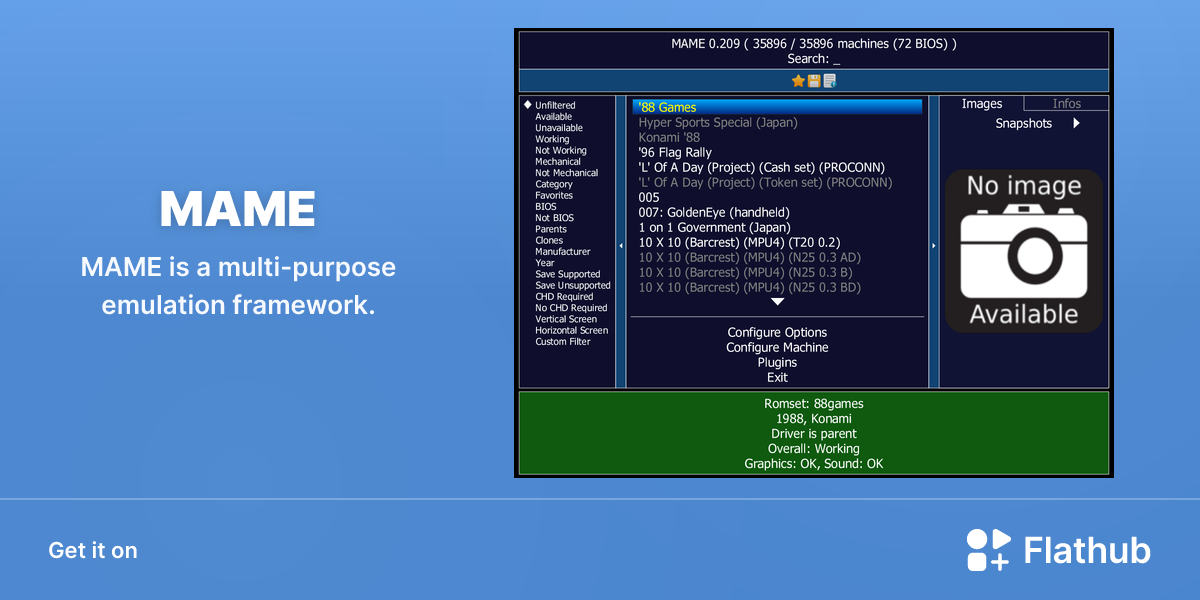Viewport: 1200px width, 600px height.
Task: Click the Snapshots label
Action: click(1023, 124)
